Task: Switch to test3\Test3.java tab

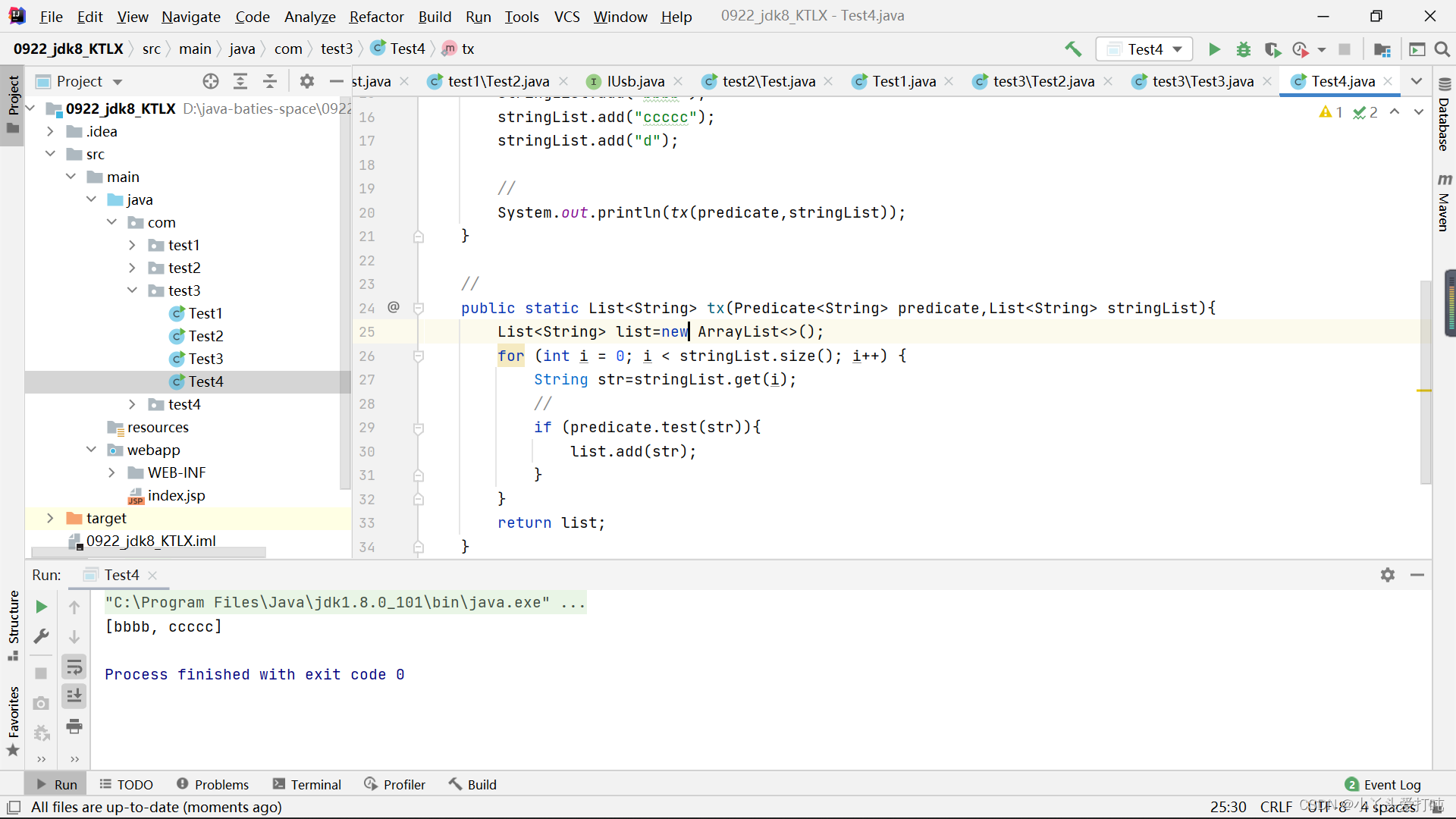Action: (x=1202, y=81)
